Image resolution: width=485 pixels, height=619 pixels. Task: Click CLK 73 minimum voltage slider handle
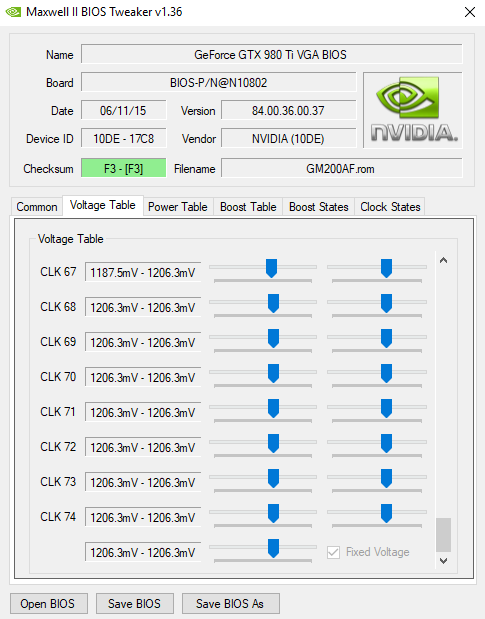click(273, 478)
